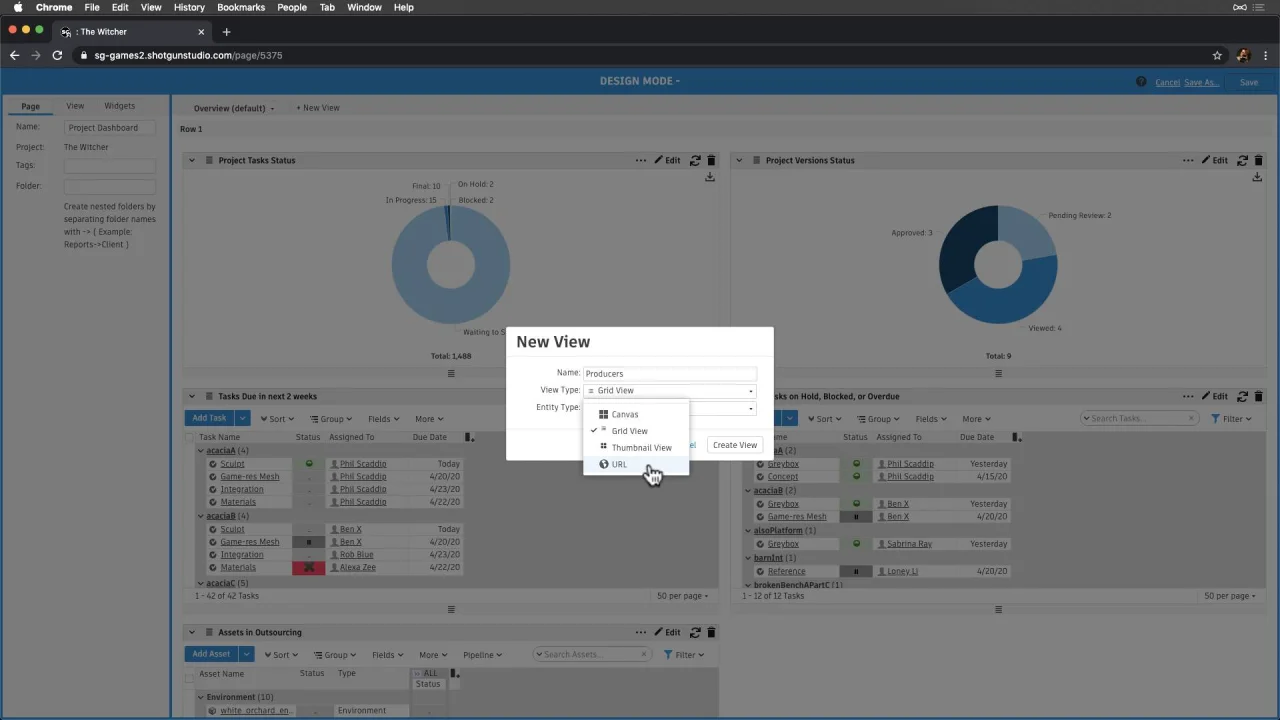Open the View Type combo box

pyautogui.click(x=670, y=390)
